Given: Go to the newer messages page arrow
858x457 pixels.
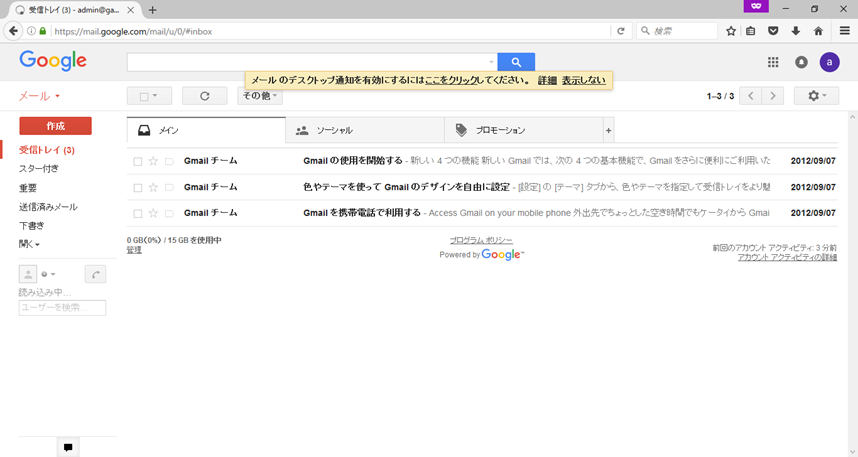Looking at the screenshot, I should [x=750, y=96].
